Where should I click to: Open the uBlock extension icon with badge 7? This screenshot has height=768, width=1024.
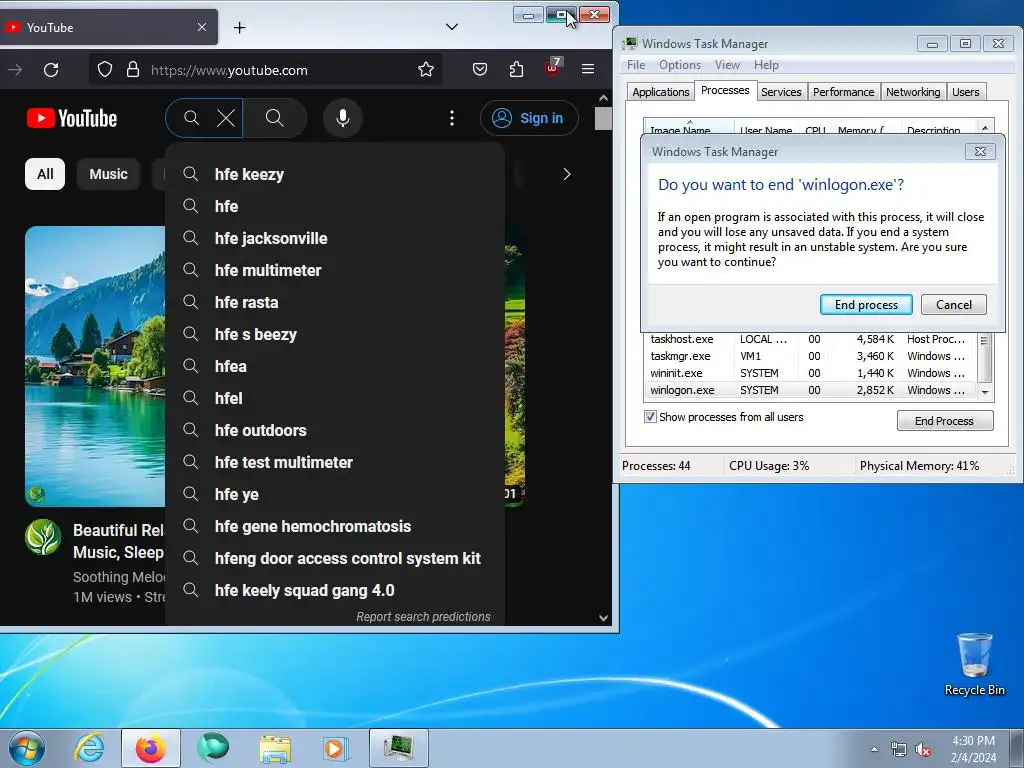click(552, 68)
